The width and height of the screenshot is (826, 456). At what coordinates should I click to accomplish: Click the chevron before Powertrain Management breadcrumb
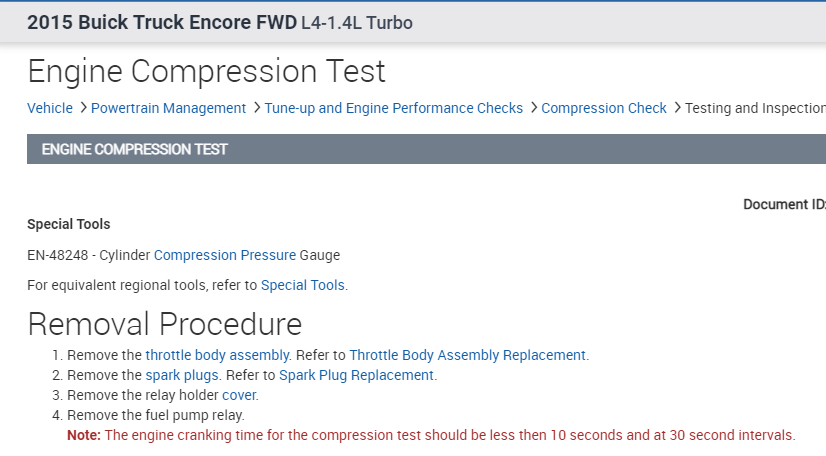(x=83, y=108)
